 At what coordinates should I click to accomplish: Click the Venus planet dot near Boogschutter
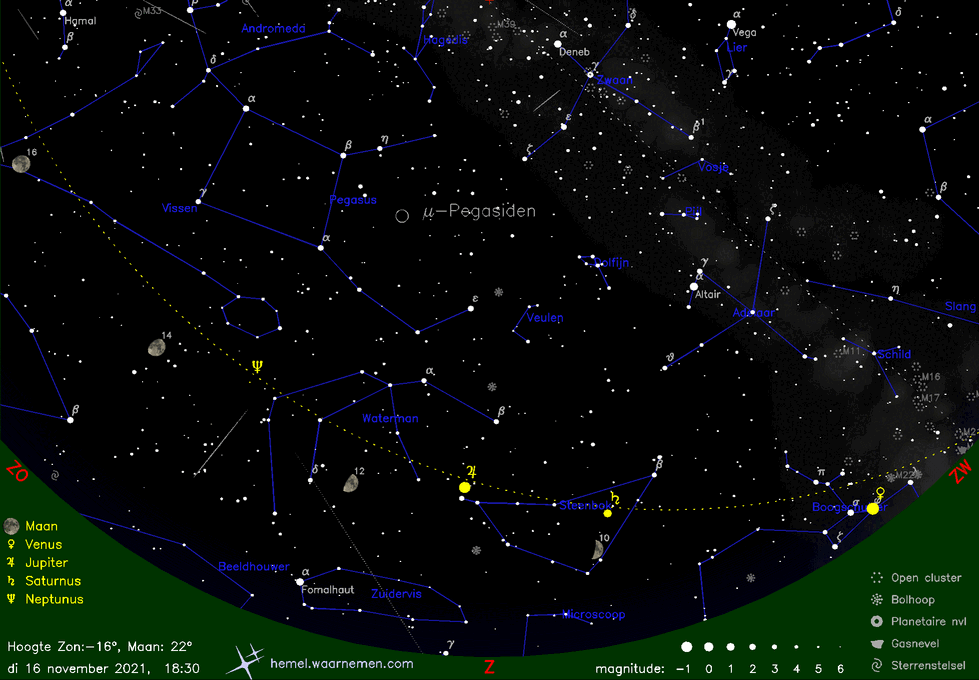click(x=872, y=509)
